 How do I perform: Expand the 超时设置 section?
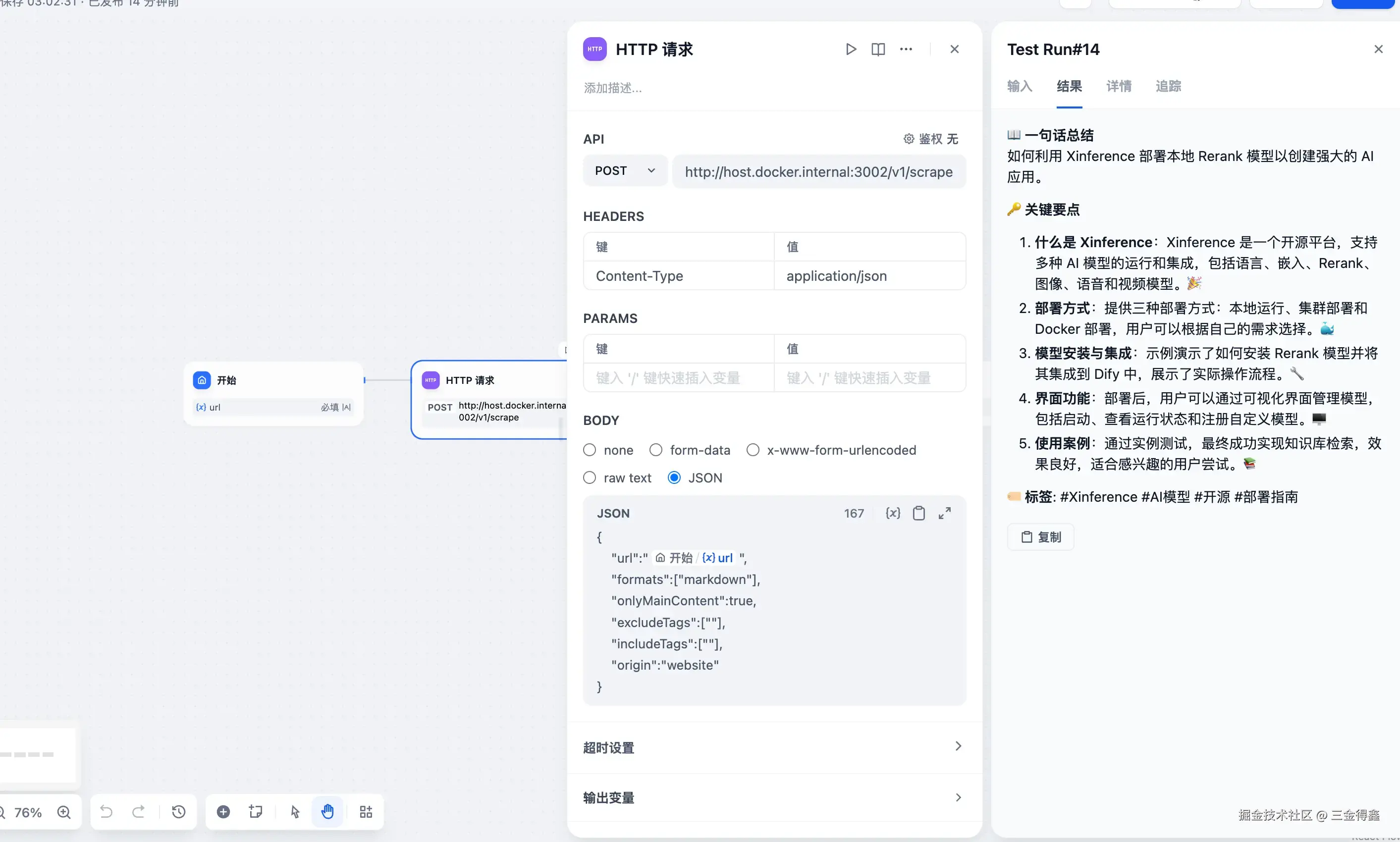pyautogui.click(x=774, y=747)
